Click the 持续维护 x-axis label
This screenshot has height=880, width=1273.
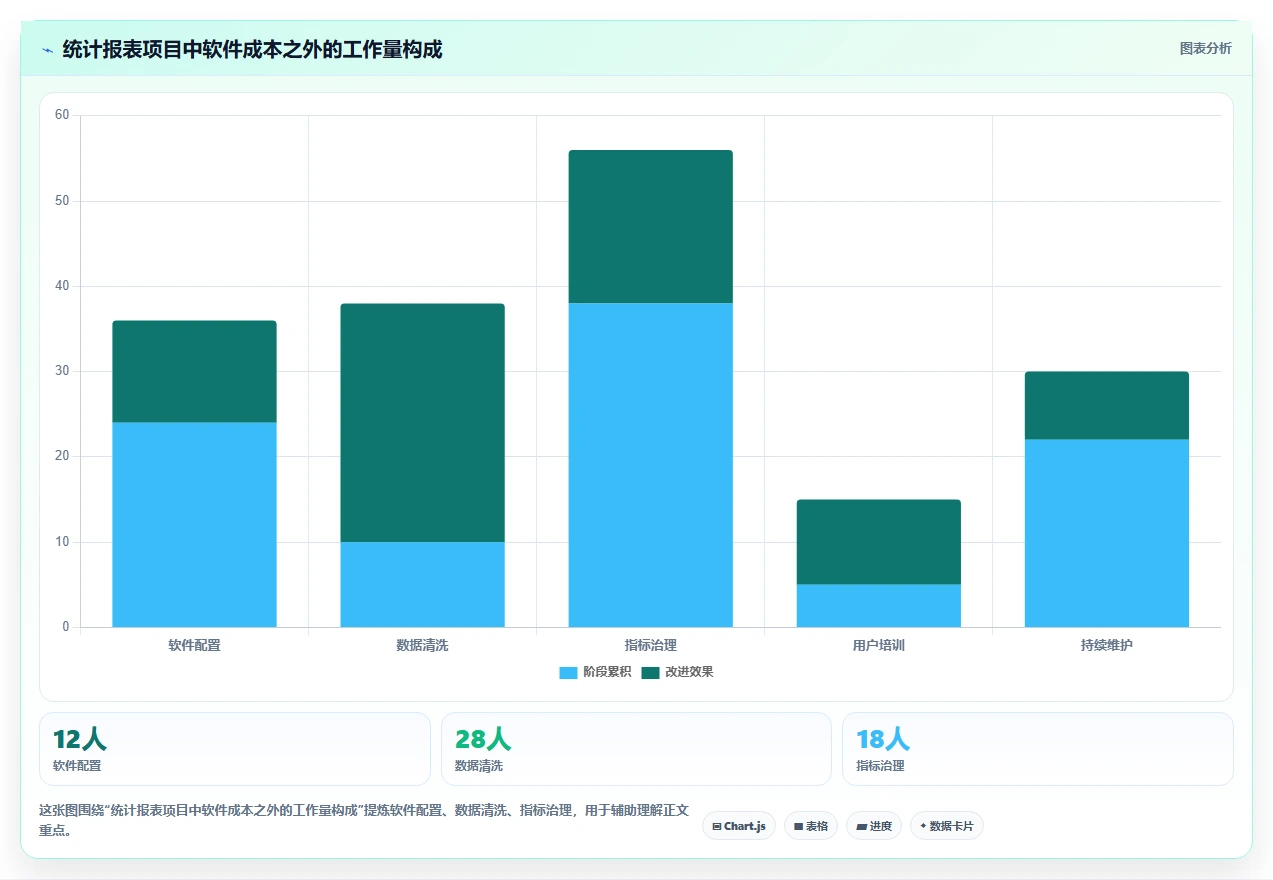[x=1106, y=645]
